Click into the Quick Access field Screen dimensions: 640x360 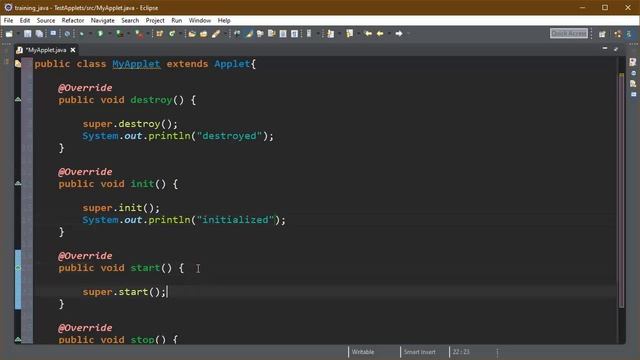tap(569, 33)
